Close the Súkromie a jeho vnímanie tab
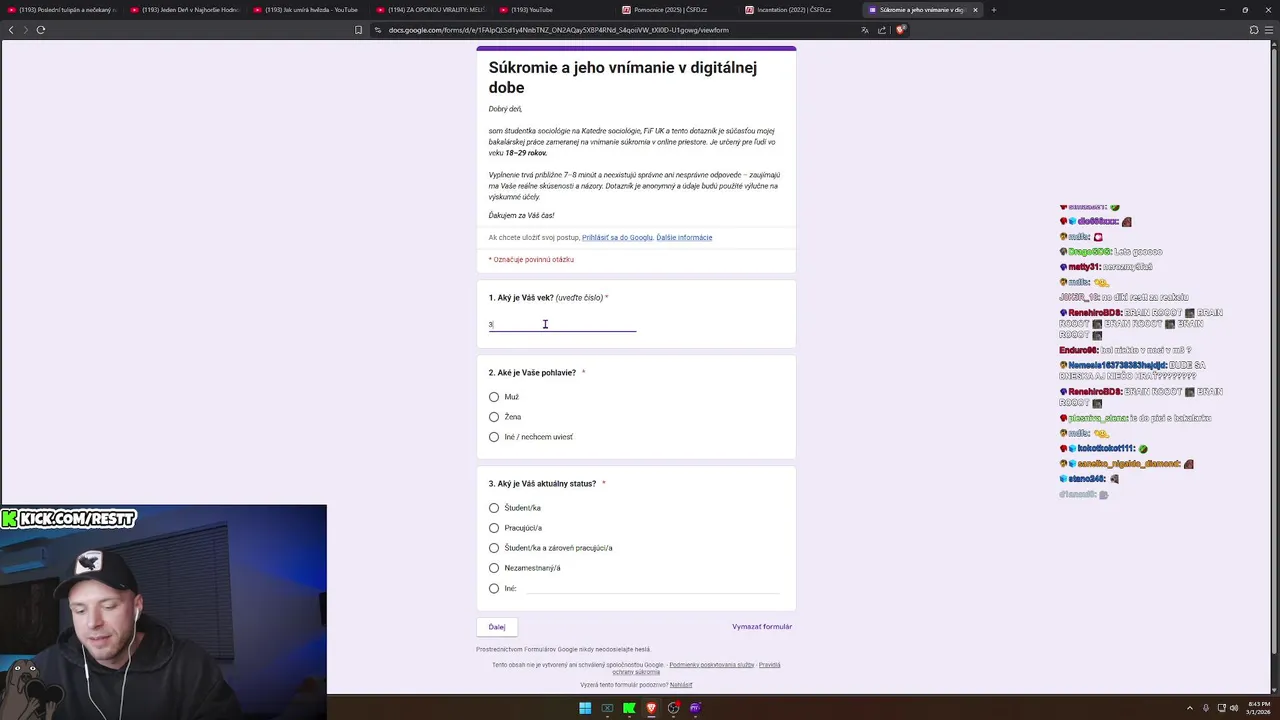This screenshot has width=1280, height=720. 975,10
